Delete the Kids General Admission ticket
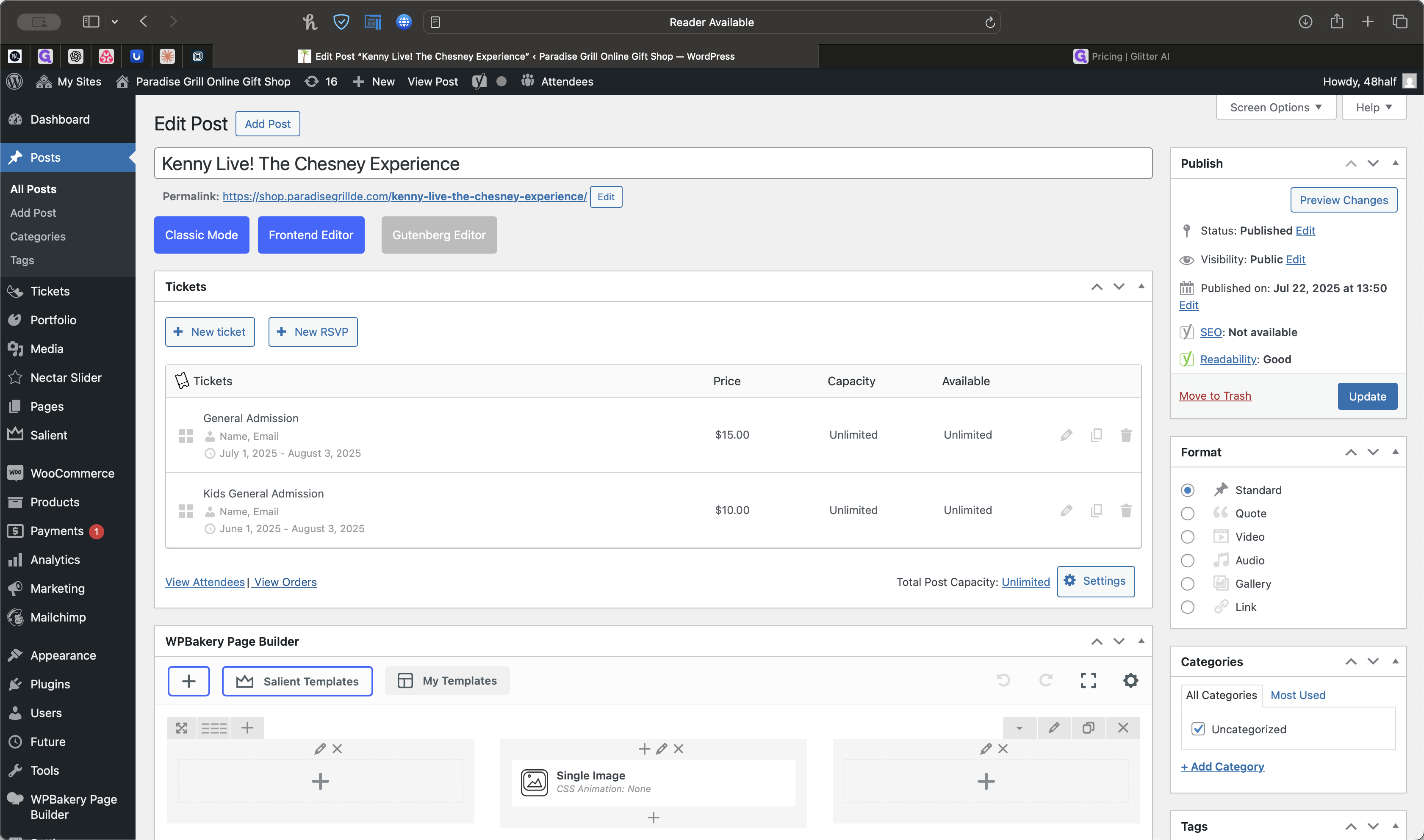The width and height of the screenshot is (1424, 840). coord(1126,510)
